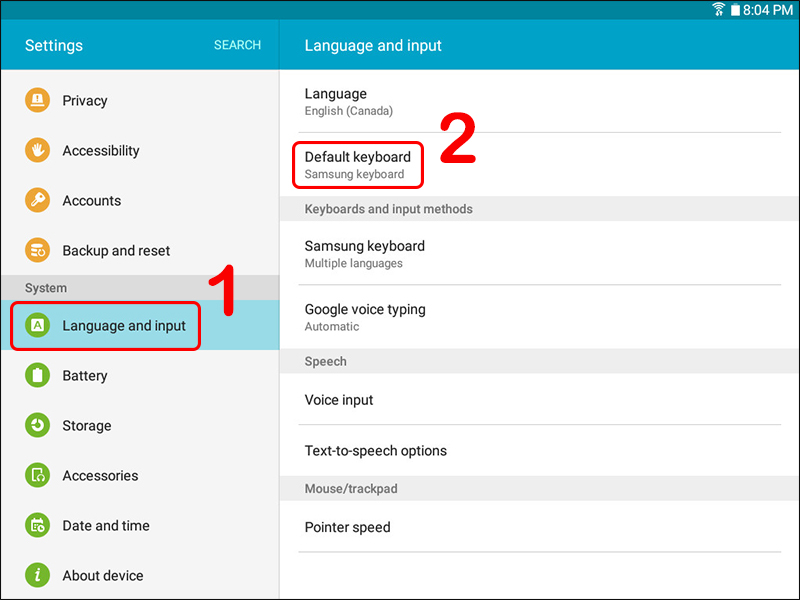Select the Backup and reset icon
The image size is (800, 600).
(37, 250)
